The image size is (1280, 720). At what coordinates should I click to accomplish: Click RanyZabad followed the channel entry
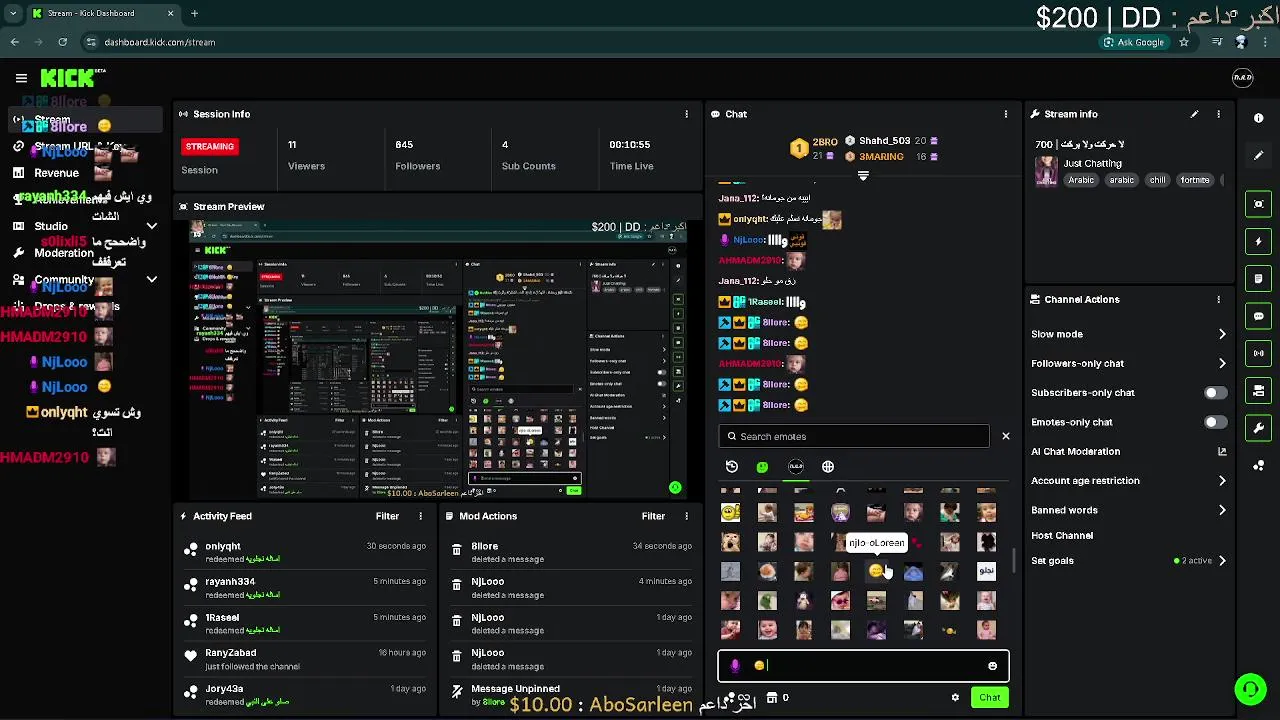tap(305, 659)
